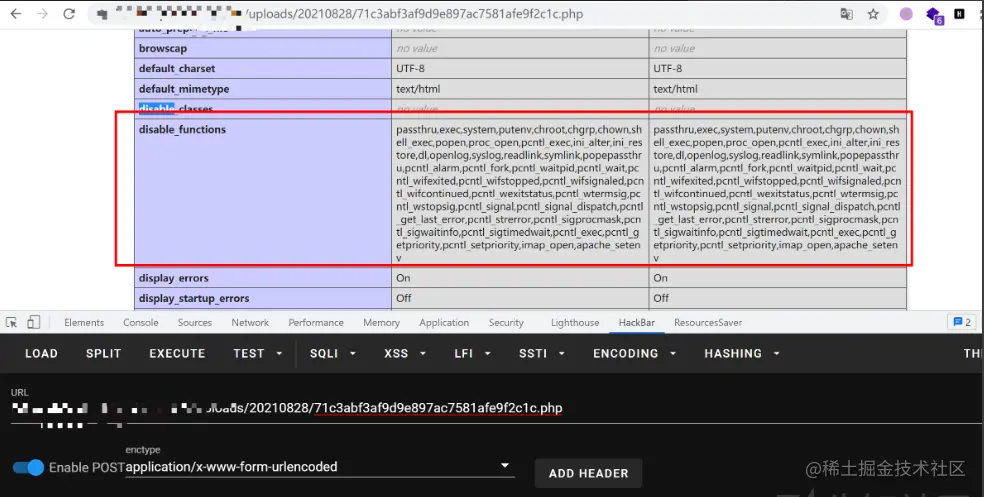This screenshot has height=497, width=984.
Task: Expand the XSS dropdown menu
Action: 405,353
